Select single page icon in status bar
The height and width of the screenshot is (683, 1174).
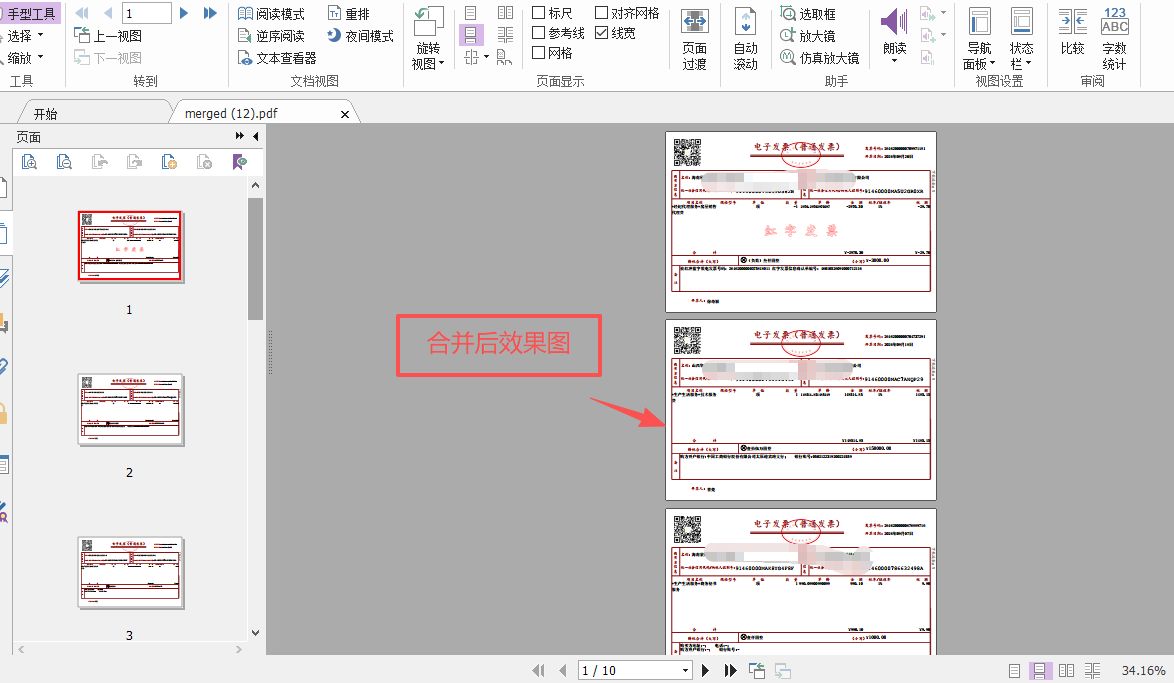click(x=1015, y=671)
